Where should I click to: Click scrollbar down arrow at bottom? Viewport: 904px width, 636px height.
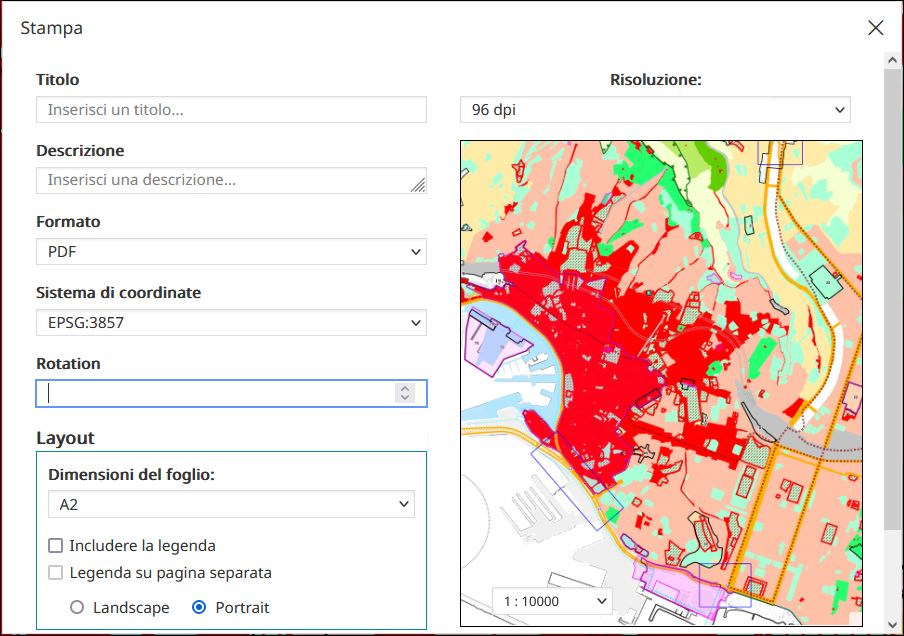point(893,624)
